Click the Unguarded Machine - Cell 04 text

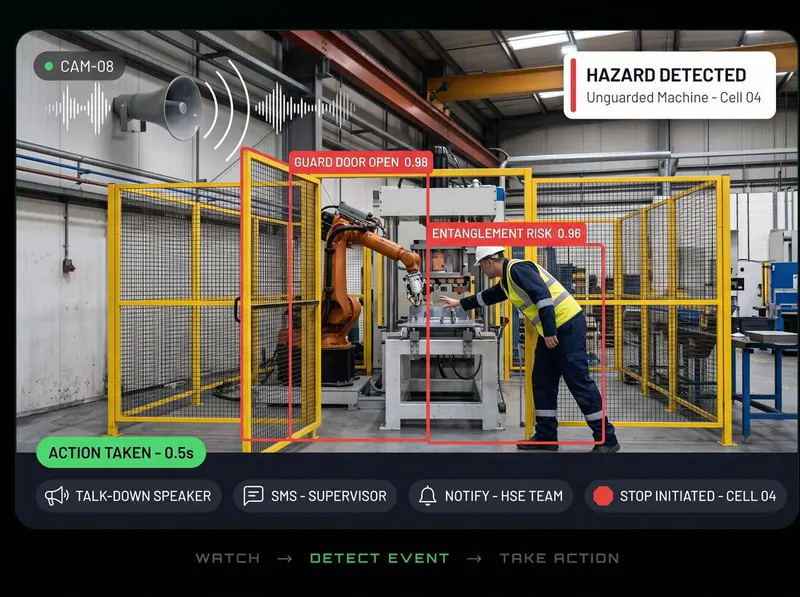point(673,97)
